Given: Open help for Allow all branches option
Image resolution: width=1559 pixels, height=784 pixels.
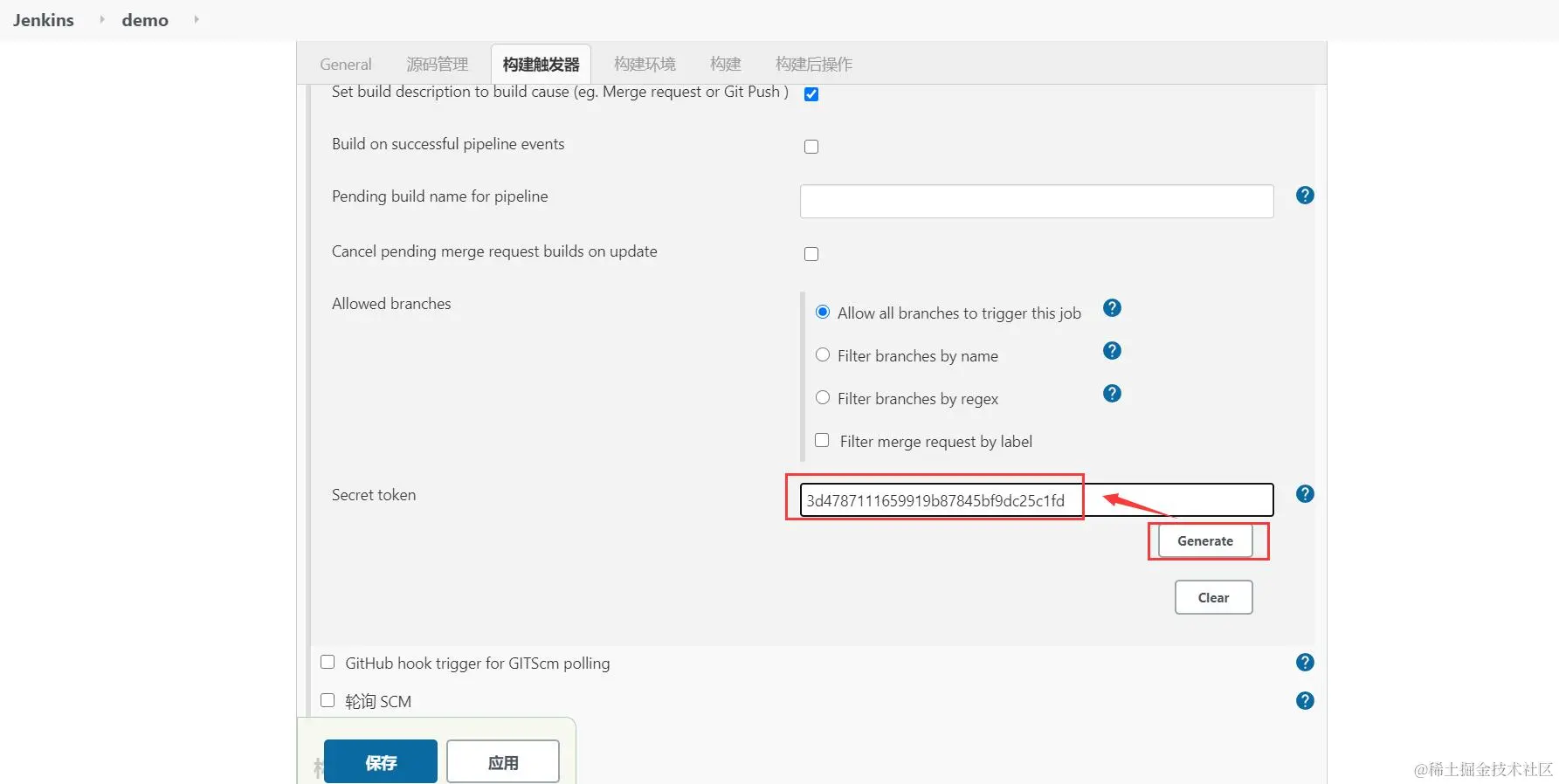Looking at the screenshot, I should (x=1112, y=308).
